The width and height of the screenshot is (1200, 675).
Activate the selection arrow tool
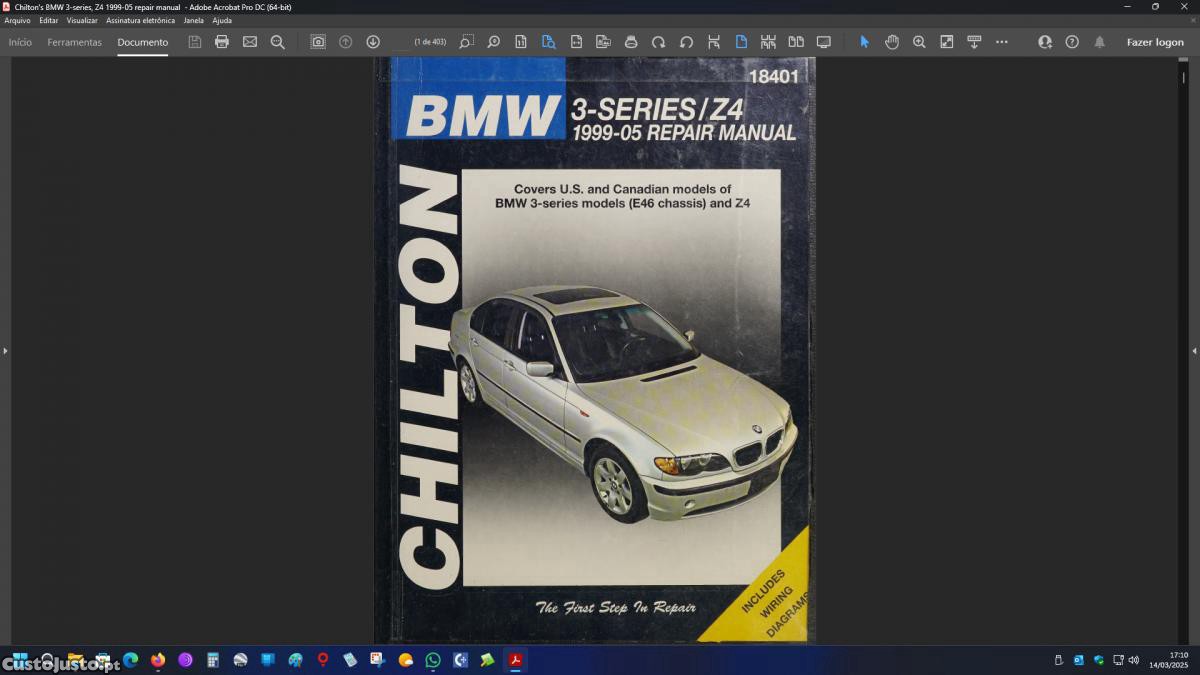coord(865,42)
